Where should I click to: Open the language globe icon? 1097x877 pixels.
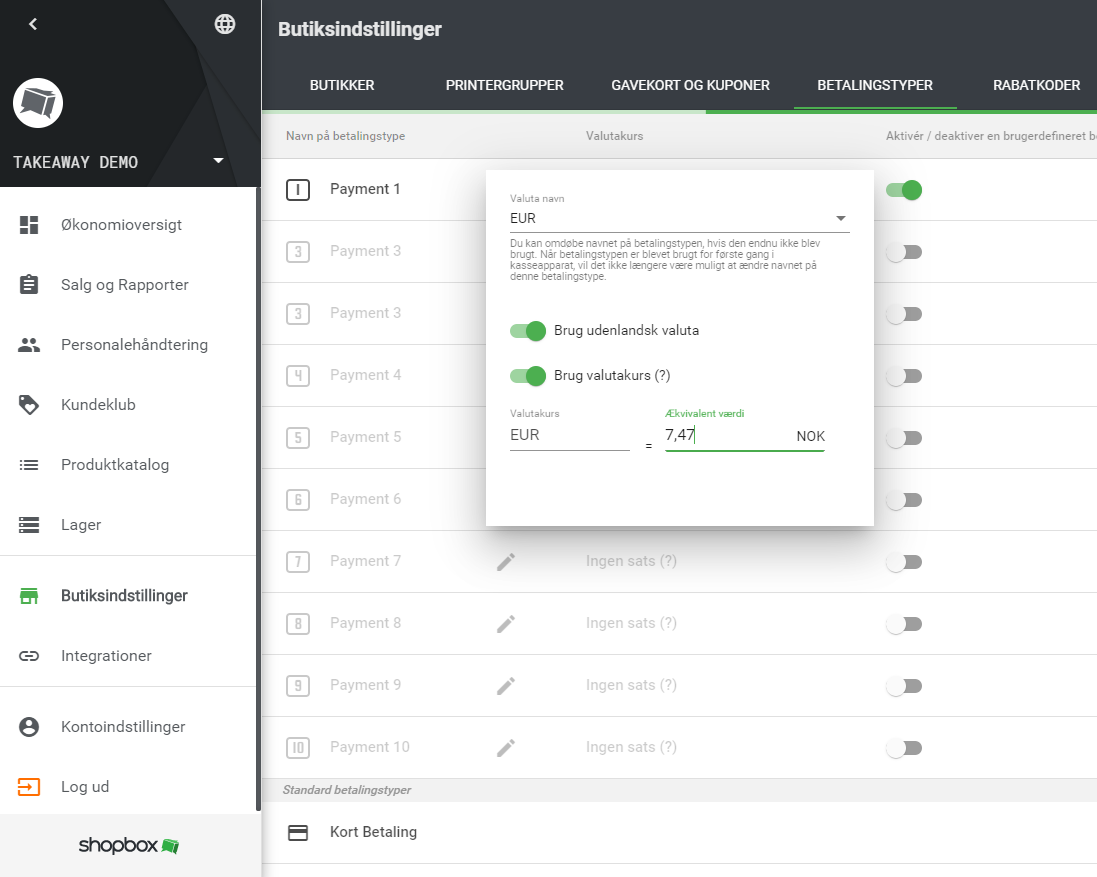coord(225,24)
